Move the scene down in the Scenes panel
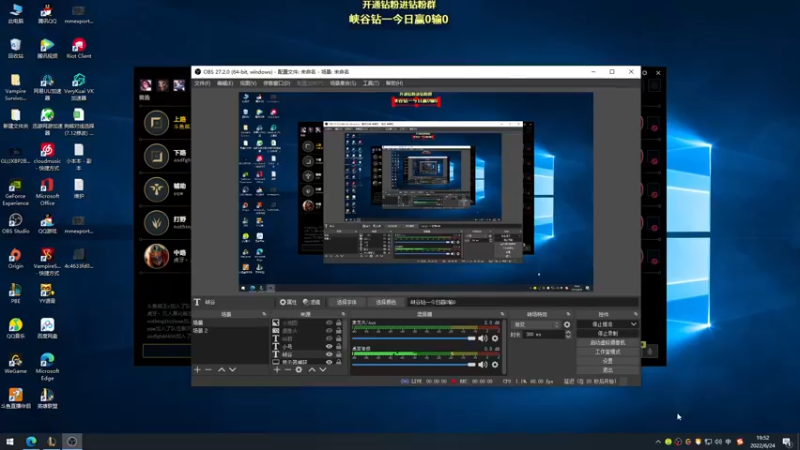Viewport: 800px width, 450px height. (x=232, y=369)
